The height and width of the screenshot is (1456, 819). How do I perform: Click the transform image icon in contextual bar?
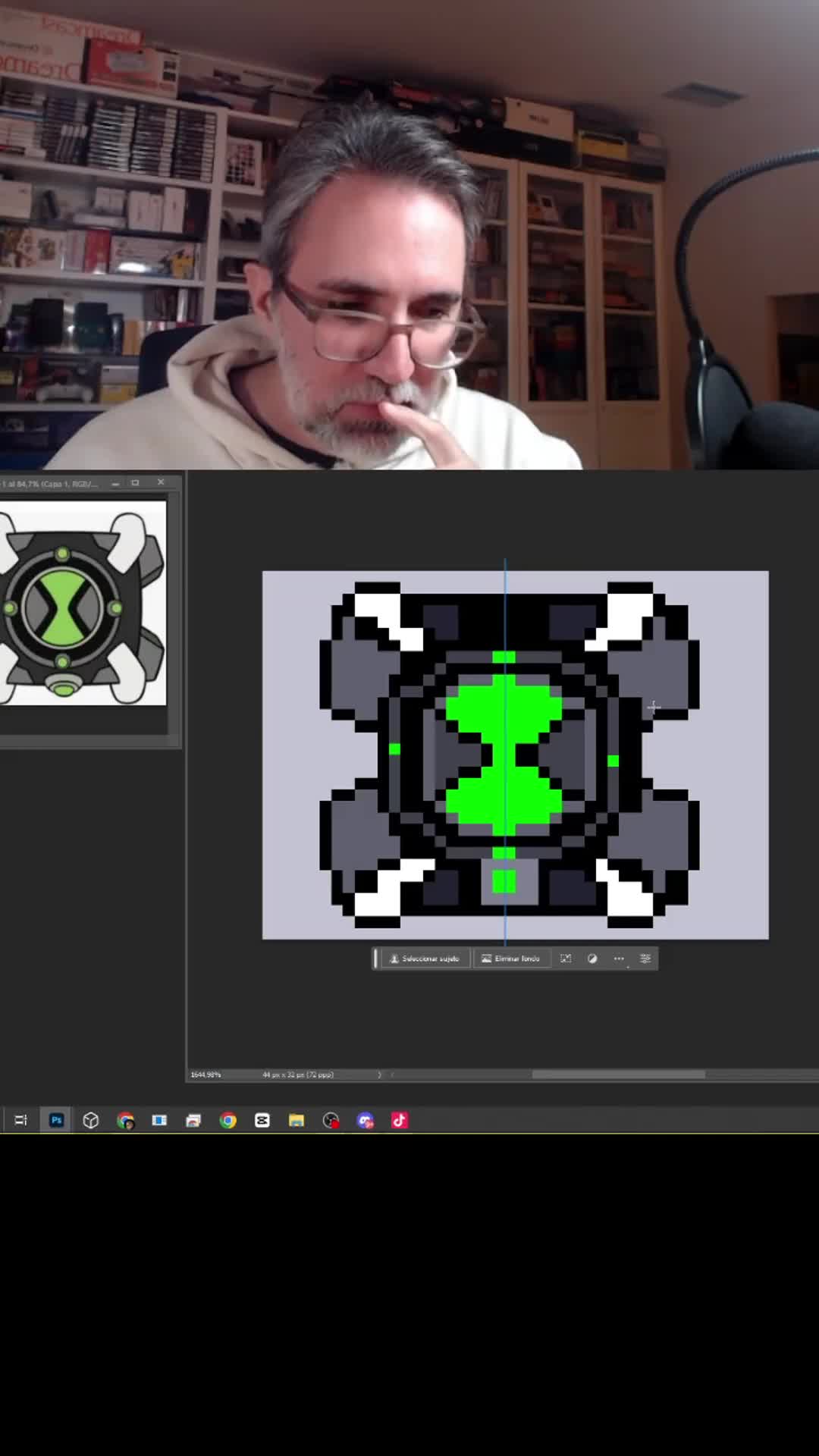click(x=566, y=959)
